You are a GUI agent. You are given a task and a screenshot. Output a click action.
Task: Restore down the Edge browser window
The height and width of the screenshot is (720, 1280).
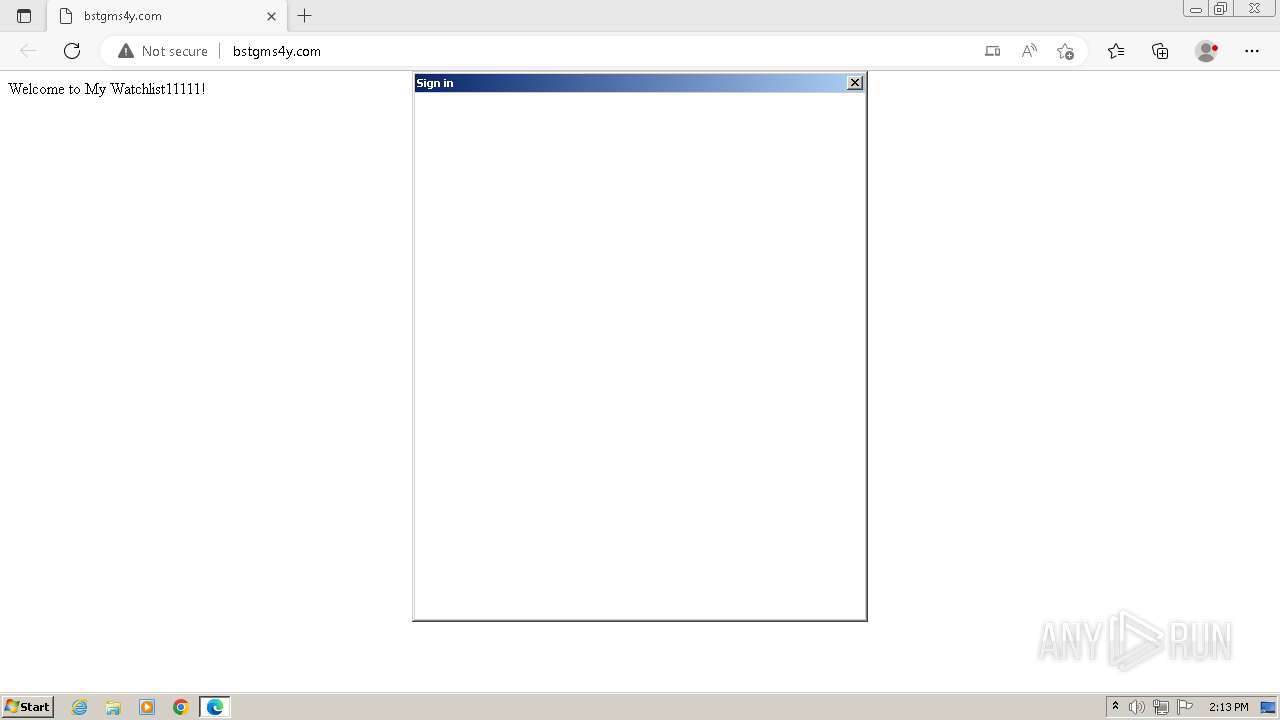1221,9
